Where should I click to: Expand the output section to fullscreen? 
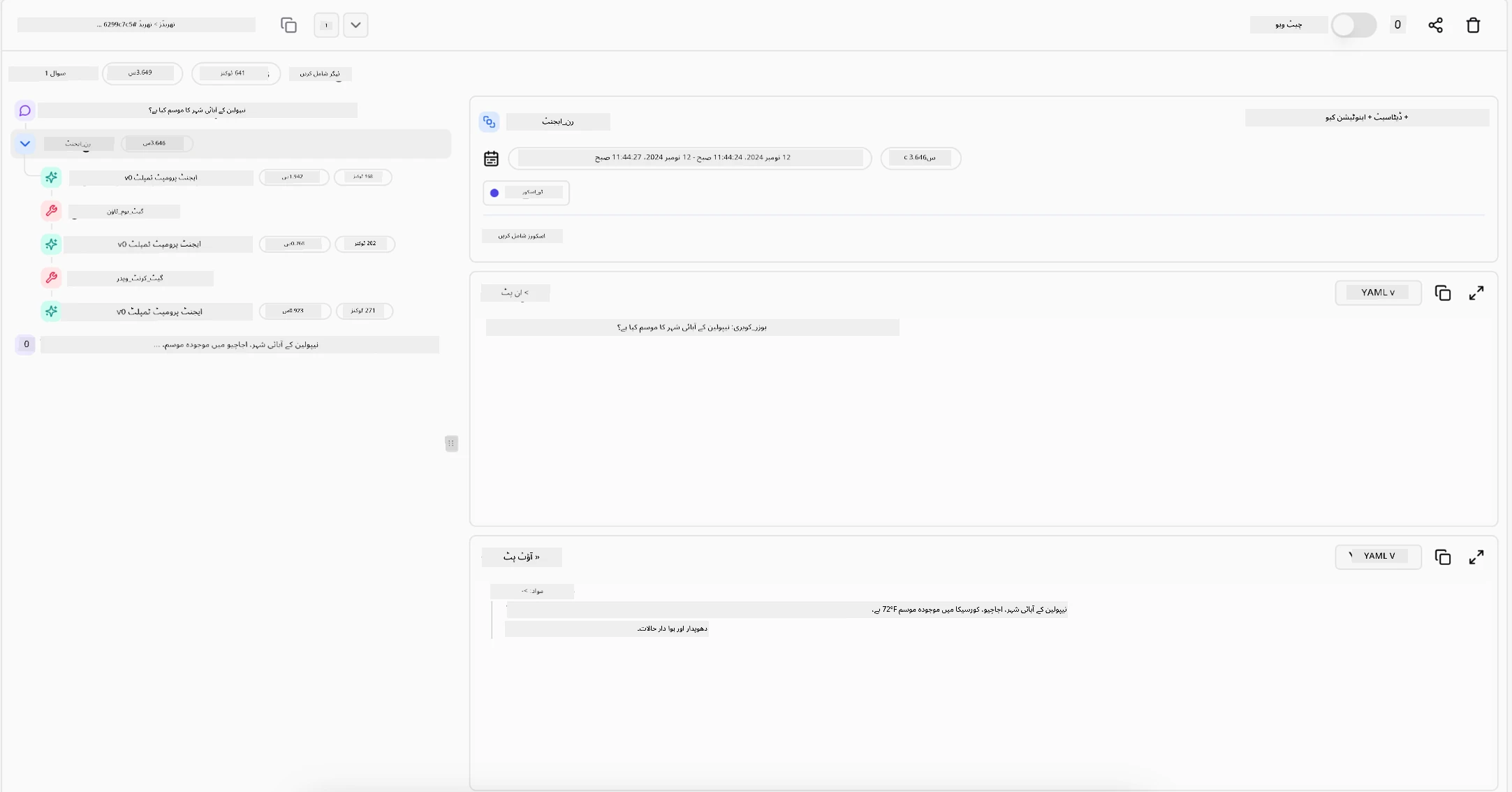(x=1476, y=557)
